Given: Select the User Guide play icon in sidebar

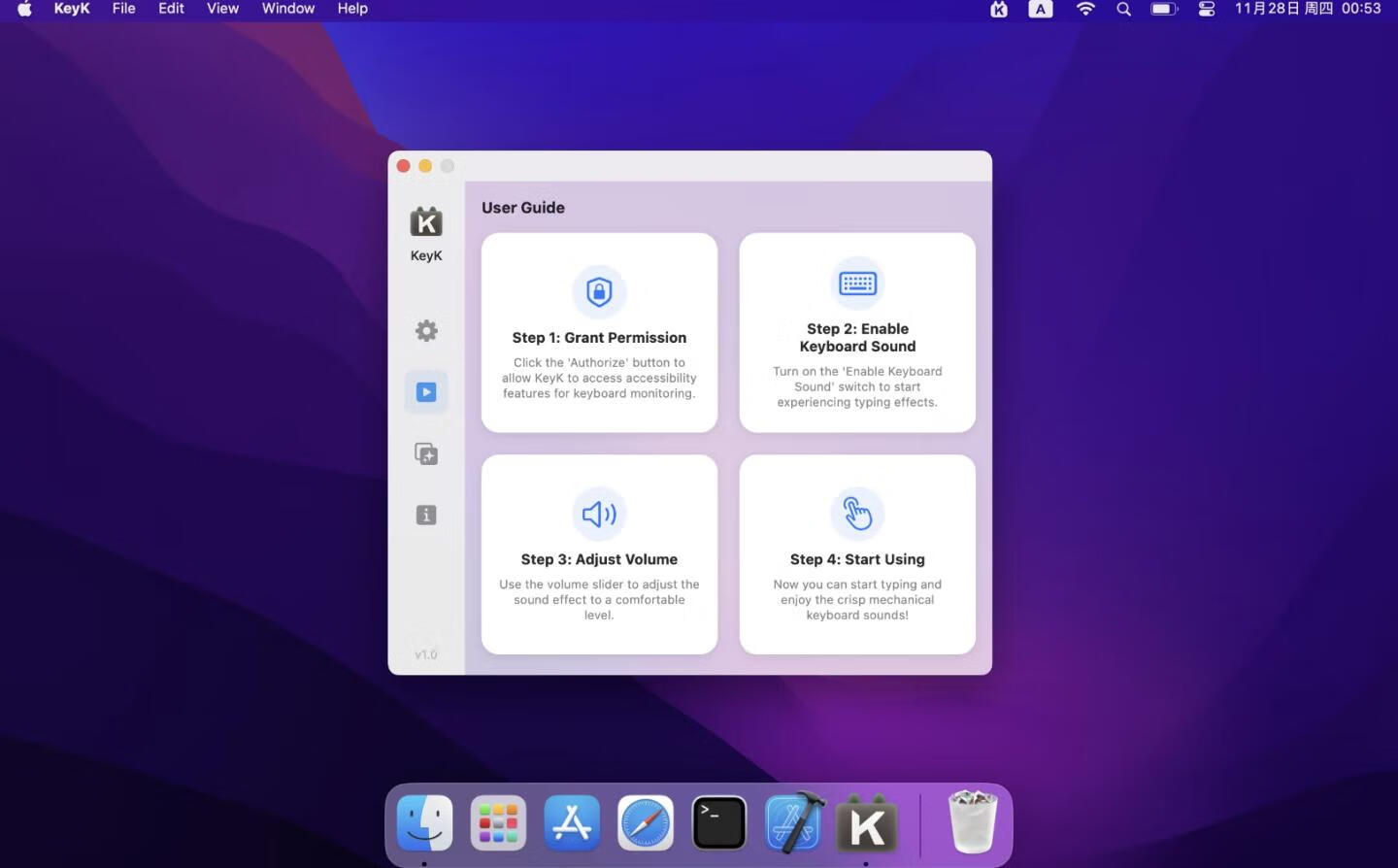Looking at the screenshot, I should click(x=426, y=392).
